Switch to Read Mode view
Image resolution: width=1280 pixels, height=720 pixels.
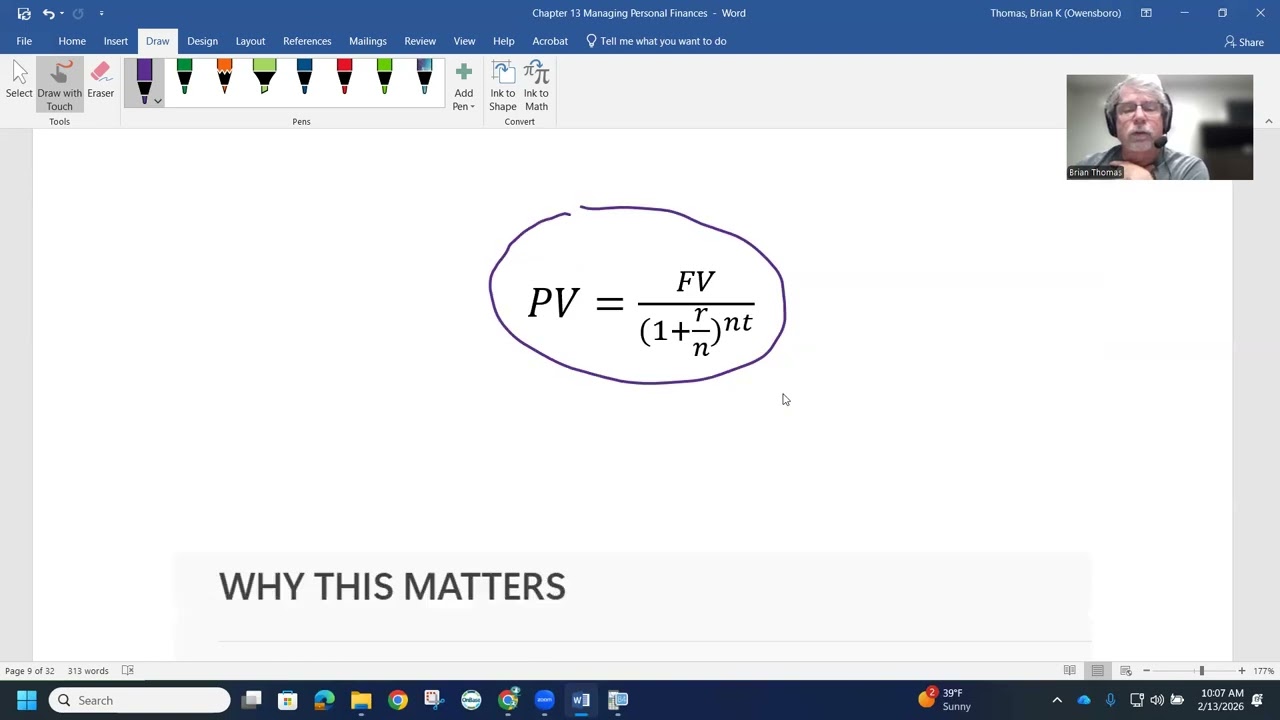pos(1069,671)
